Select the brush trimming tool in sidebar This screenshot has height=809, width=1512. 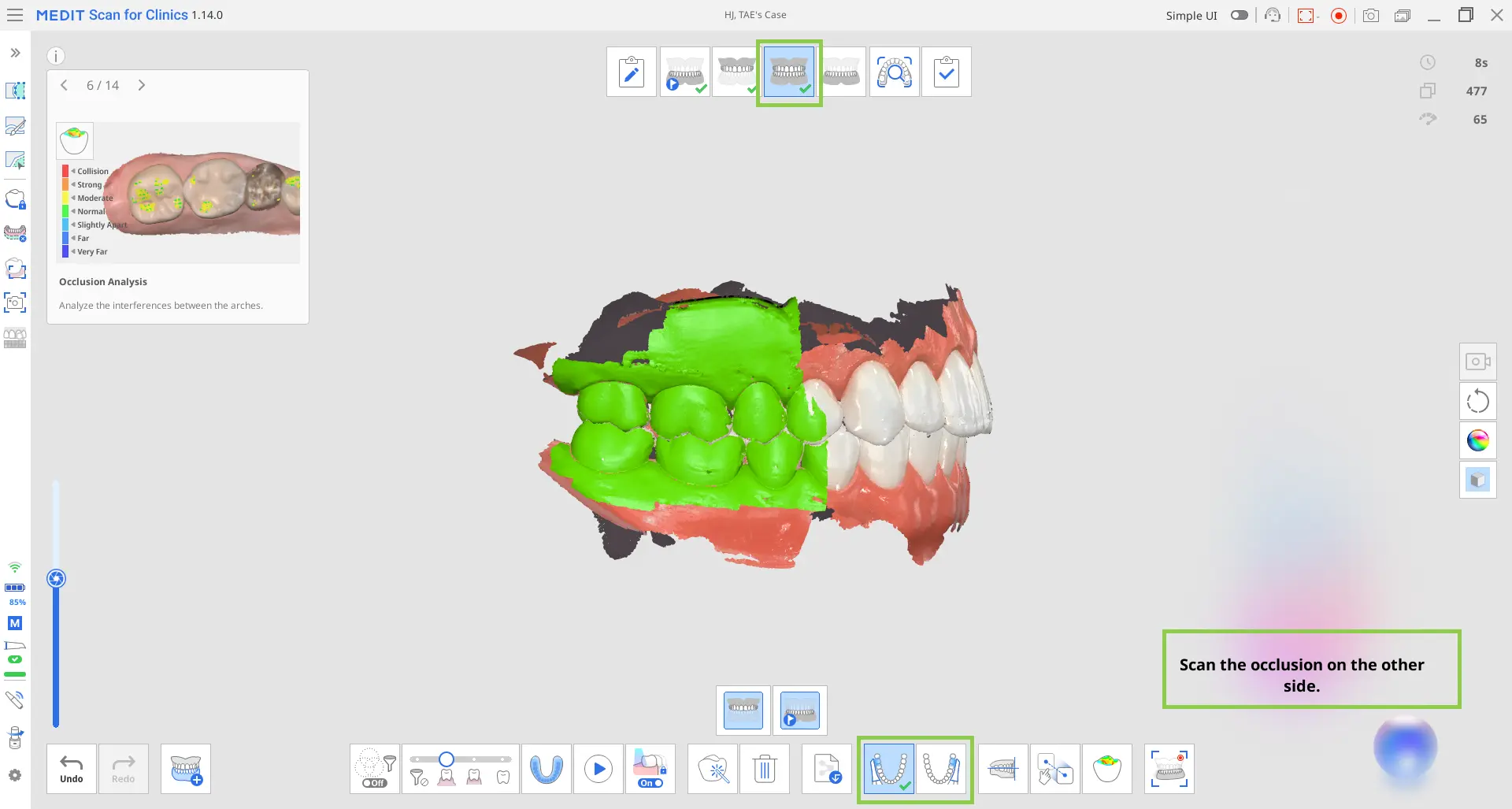pos(15,126)
